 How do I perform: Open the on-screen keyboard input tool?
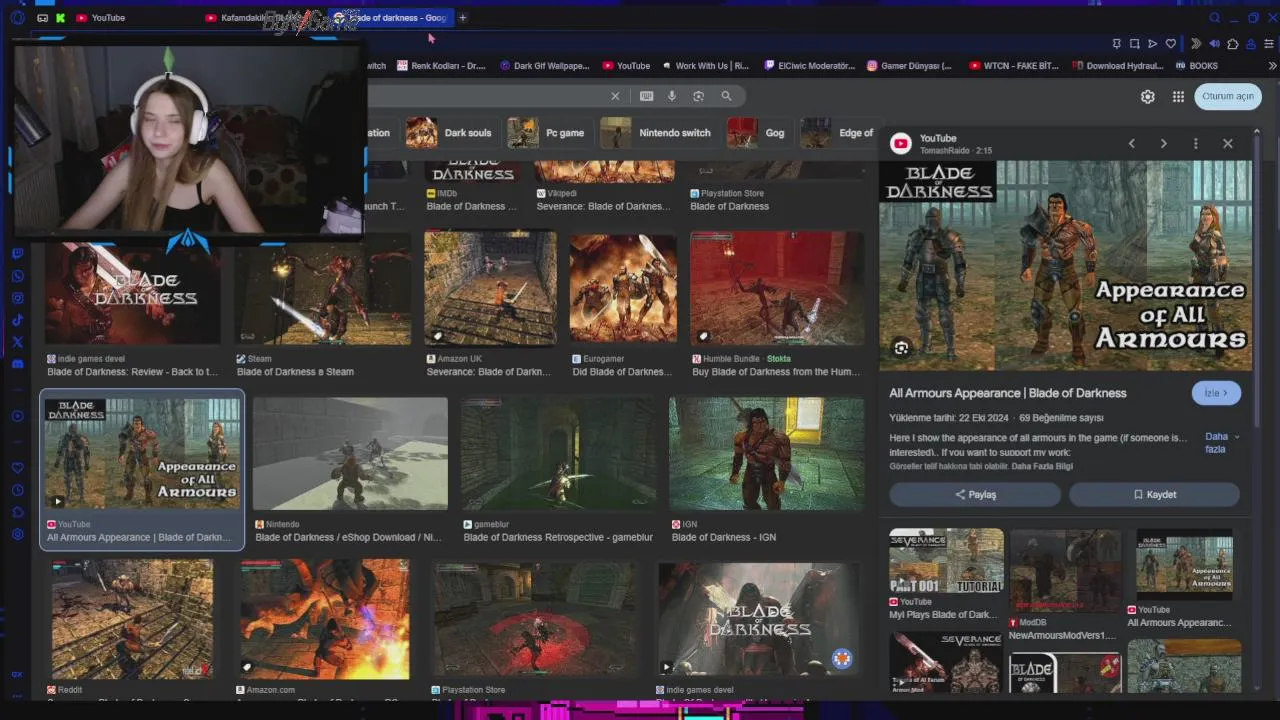[646, 96]
